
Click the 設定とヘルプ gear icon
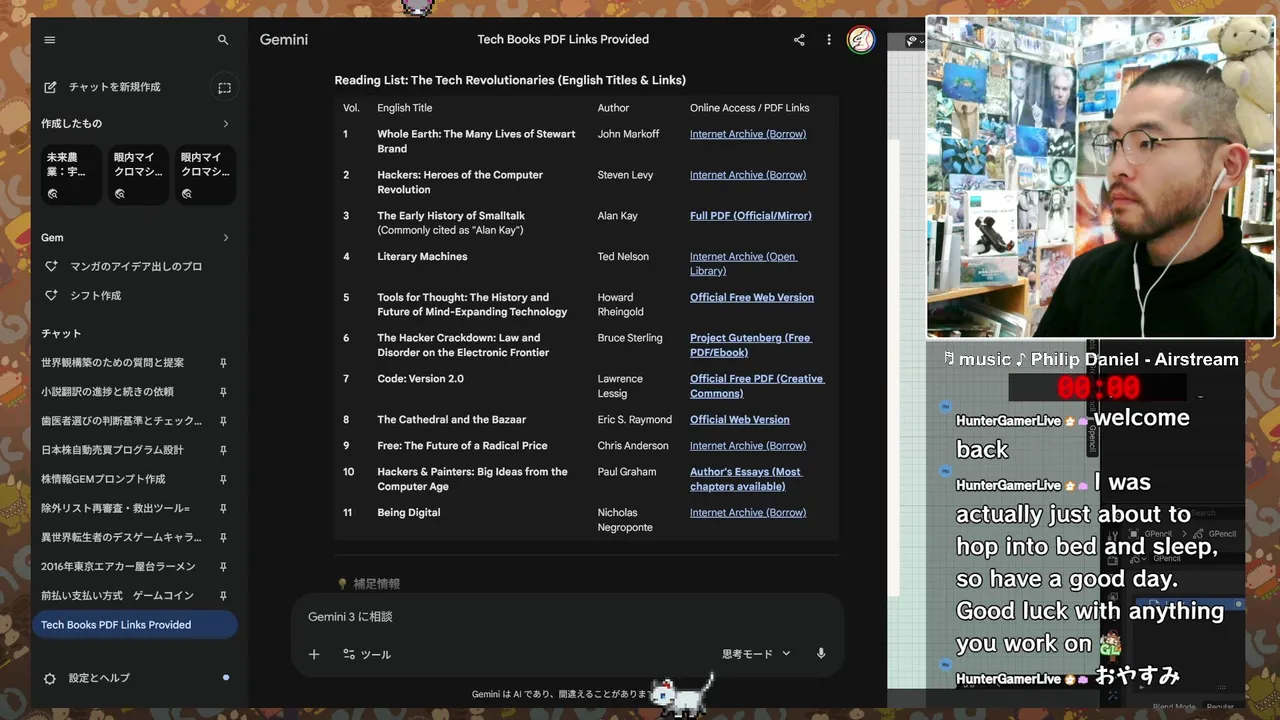[50, 678]
